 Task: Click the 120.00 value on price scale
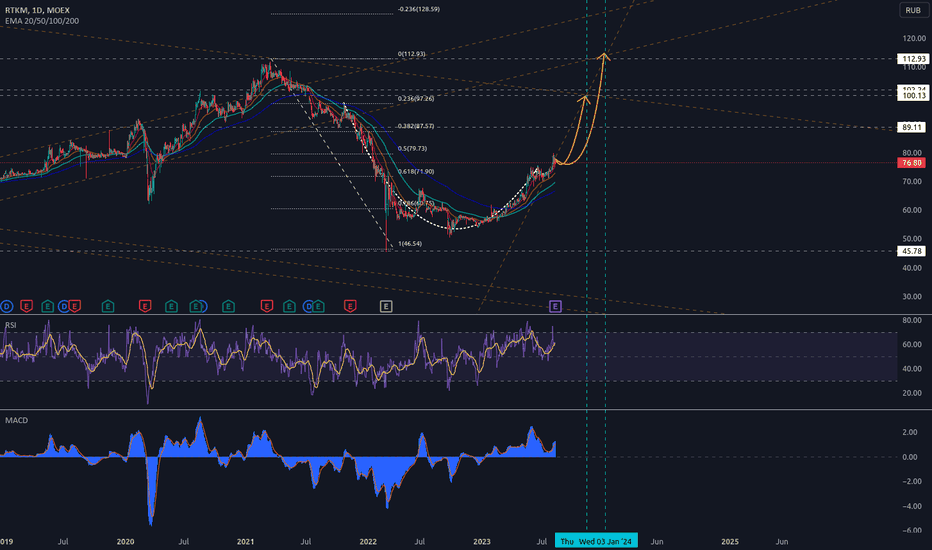click(x=914, y=39)
